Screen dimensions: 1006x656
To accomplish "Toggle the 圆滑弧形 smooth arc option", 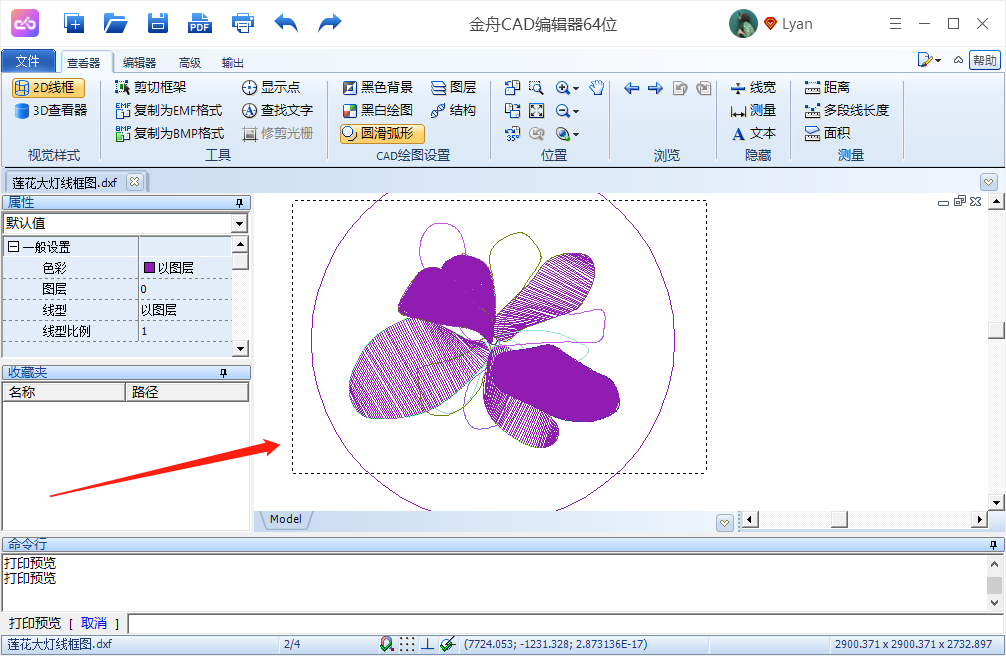I will tap(382, 133).
